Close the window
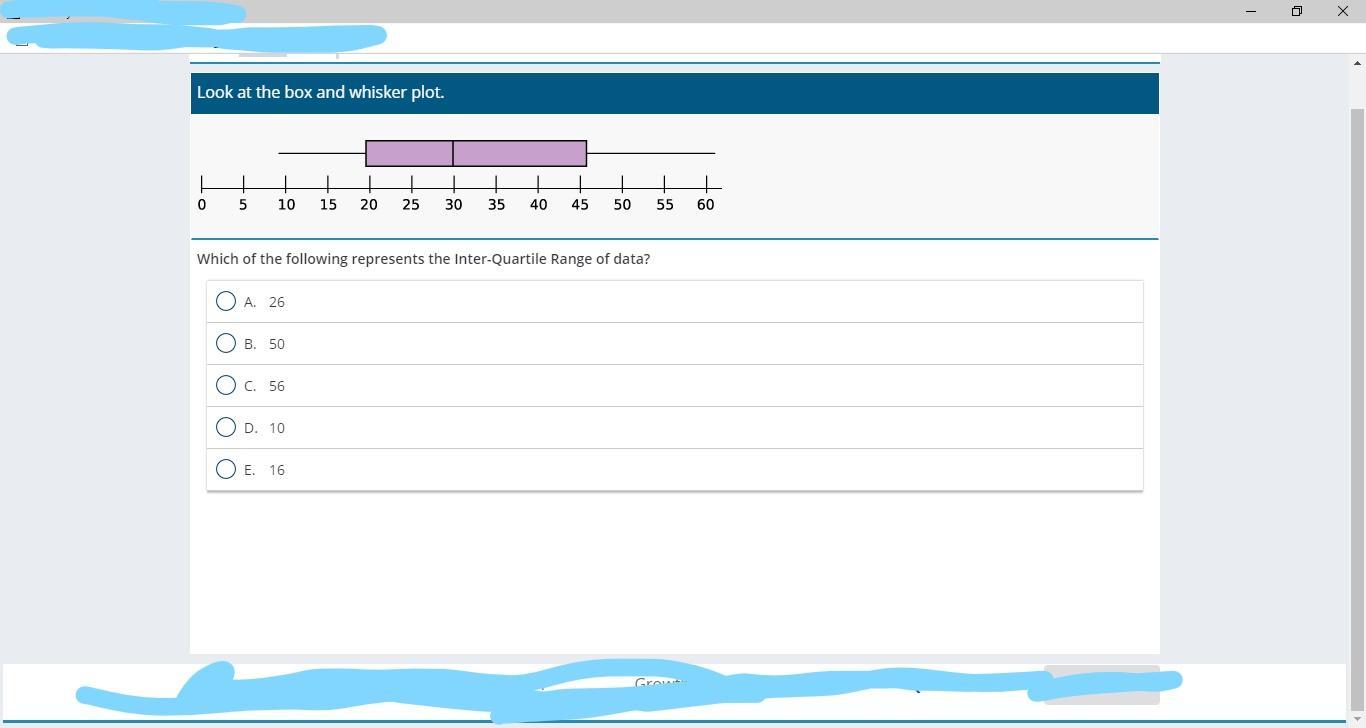Screen dimensions: 1366x728 click(x=1342, y=11)
